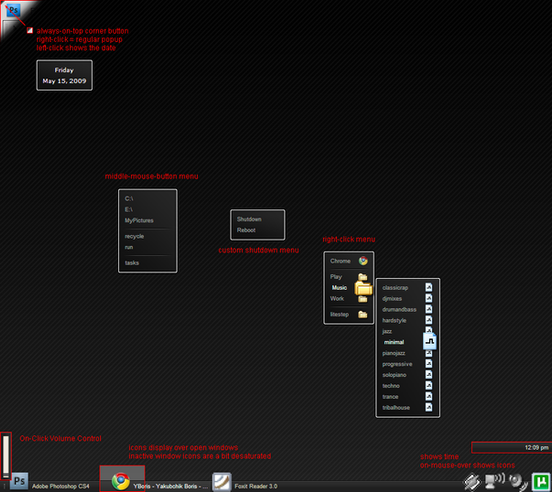
Task: Open the wireless network tray icon
Action: coord(495,480)
